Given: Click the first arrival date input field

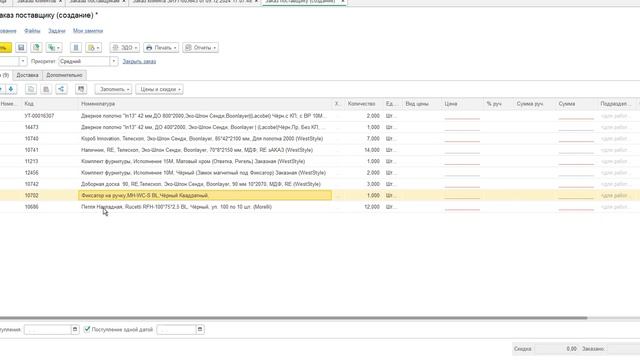Looking at the screenshot, I should [x=48, y=329].
